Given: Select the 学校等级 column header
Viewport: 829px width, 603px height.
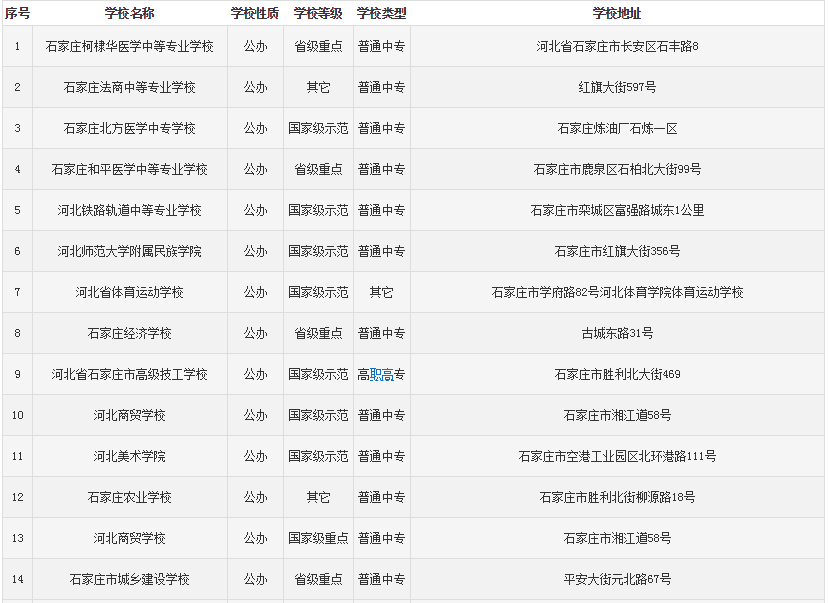Looking at the screenshot, I should [x=318, y=13].
